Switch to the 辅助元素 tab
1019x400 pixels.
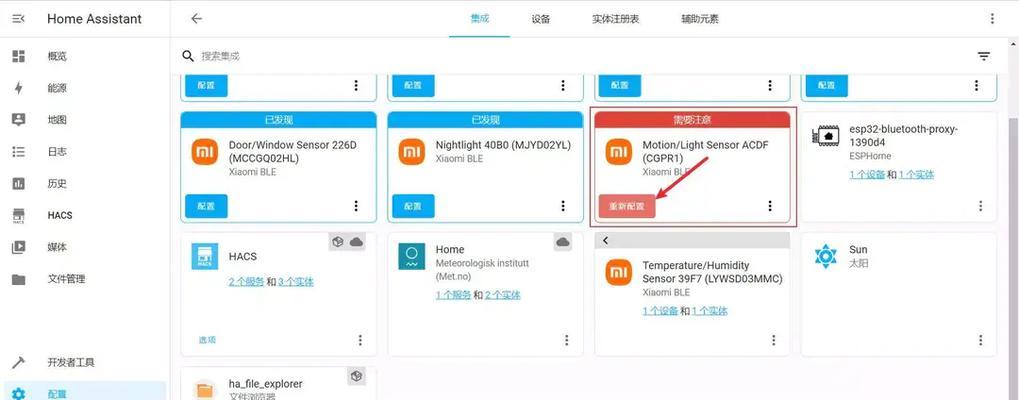700,19
